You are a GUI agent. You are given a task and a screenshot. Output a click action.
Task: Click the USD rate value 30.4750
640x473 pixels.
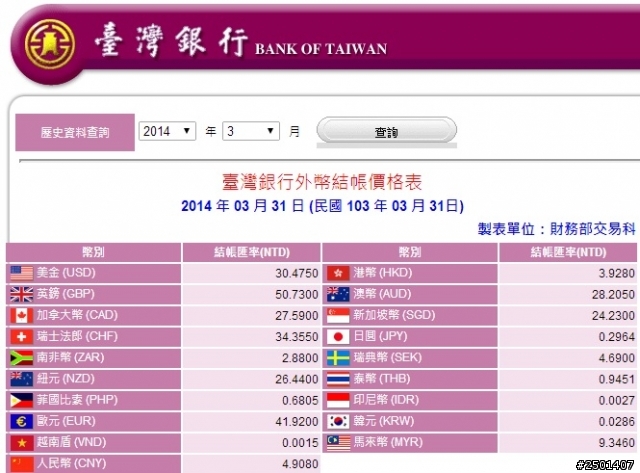[297, 273]
